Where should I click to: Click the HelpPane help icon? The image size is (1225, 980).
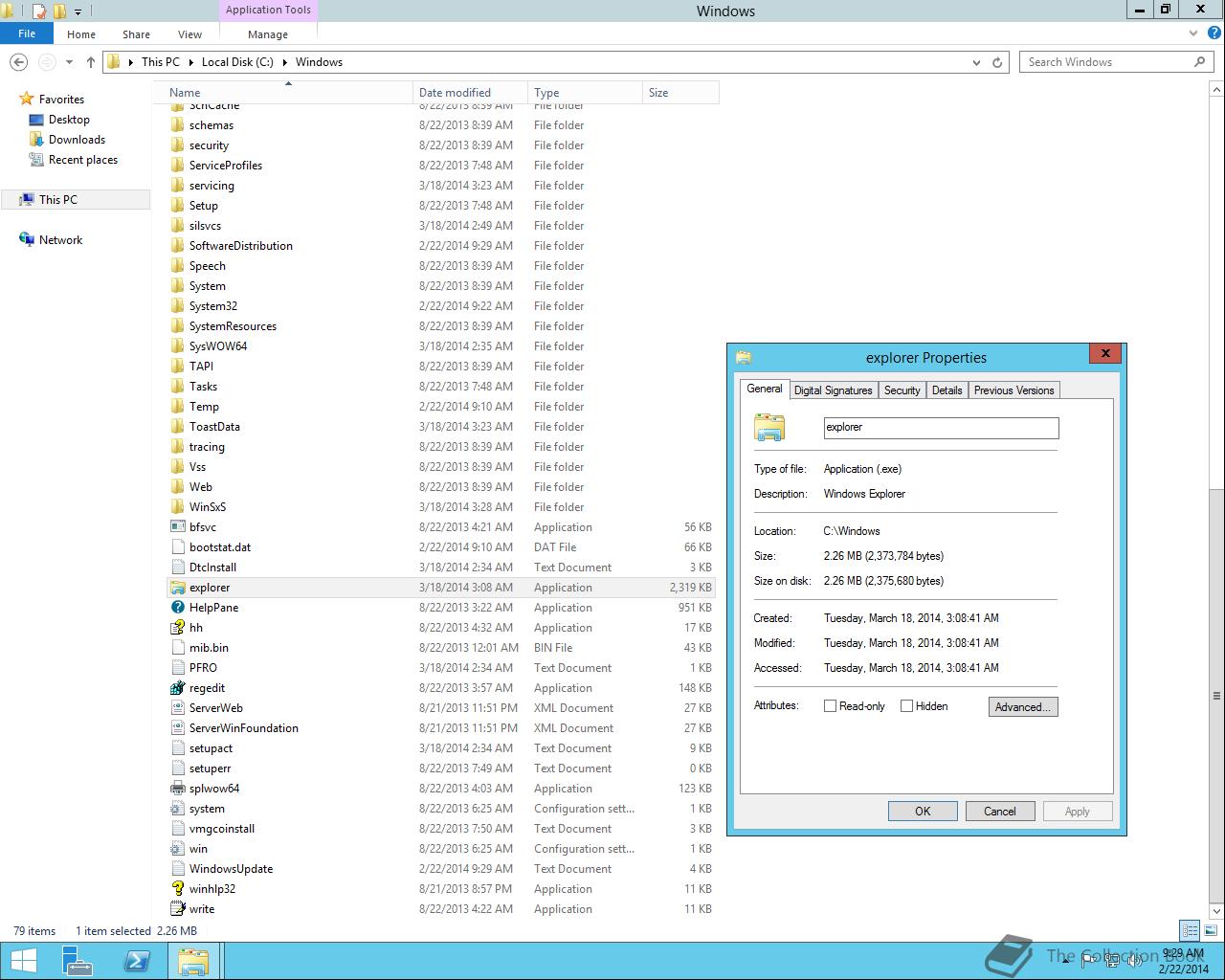177,608
